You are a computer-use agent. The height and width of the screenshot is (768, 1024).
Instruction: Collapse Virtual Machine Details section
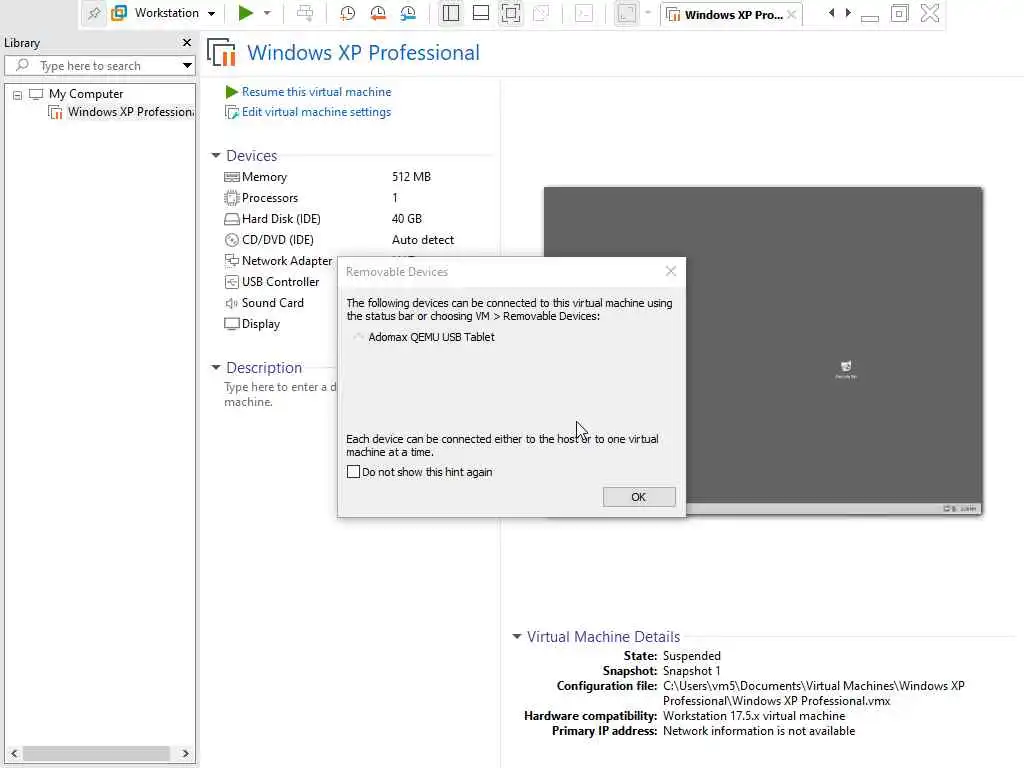click(x=517, y=636)
